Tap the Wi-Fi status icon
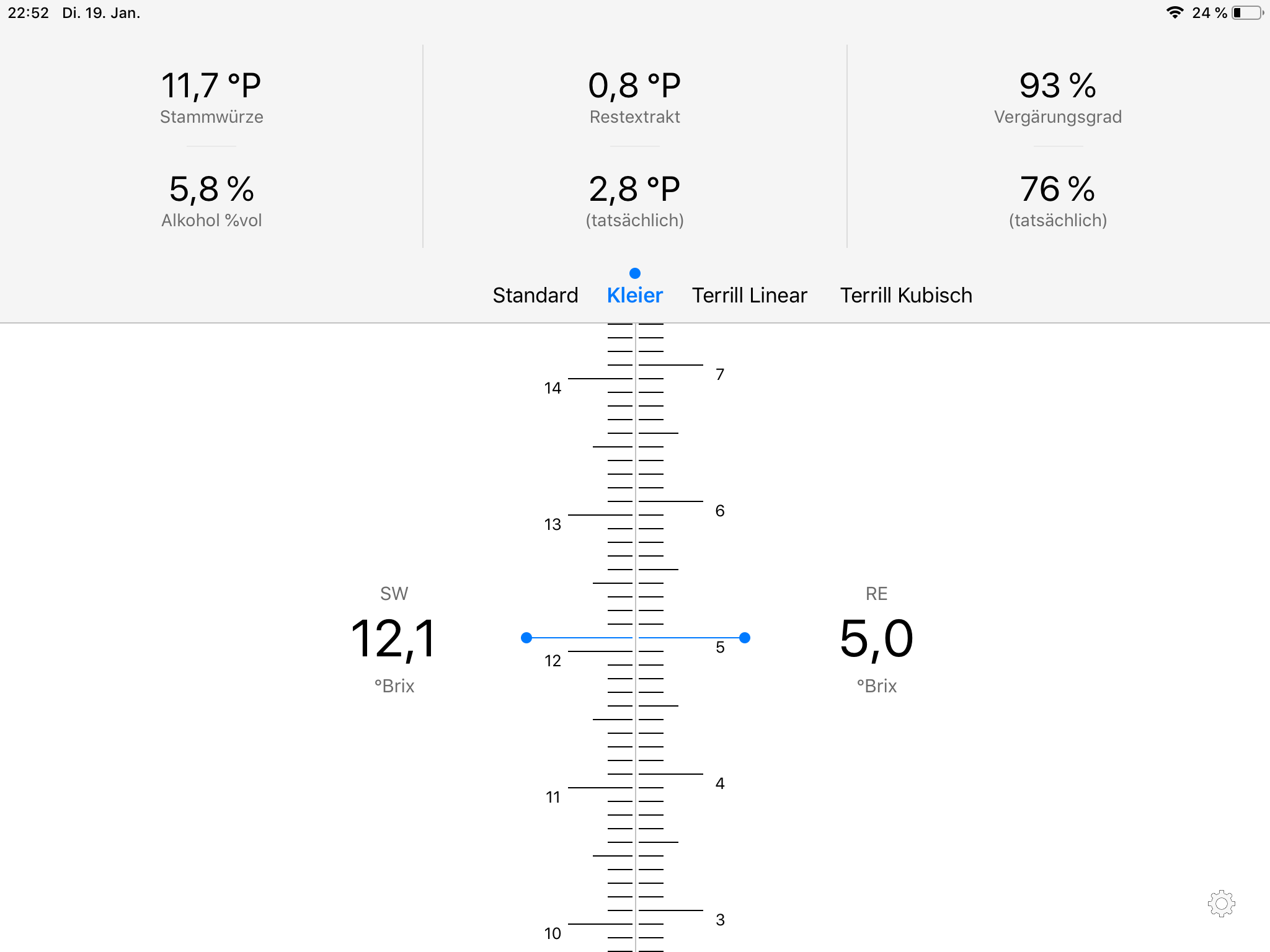 click(1174, 13)
